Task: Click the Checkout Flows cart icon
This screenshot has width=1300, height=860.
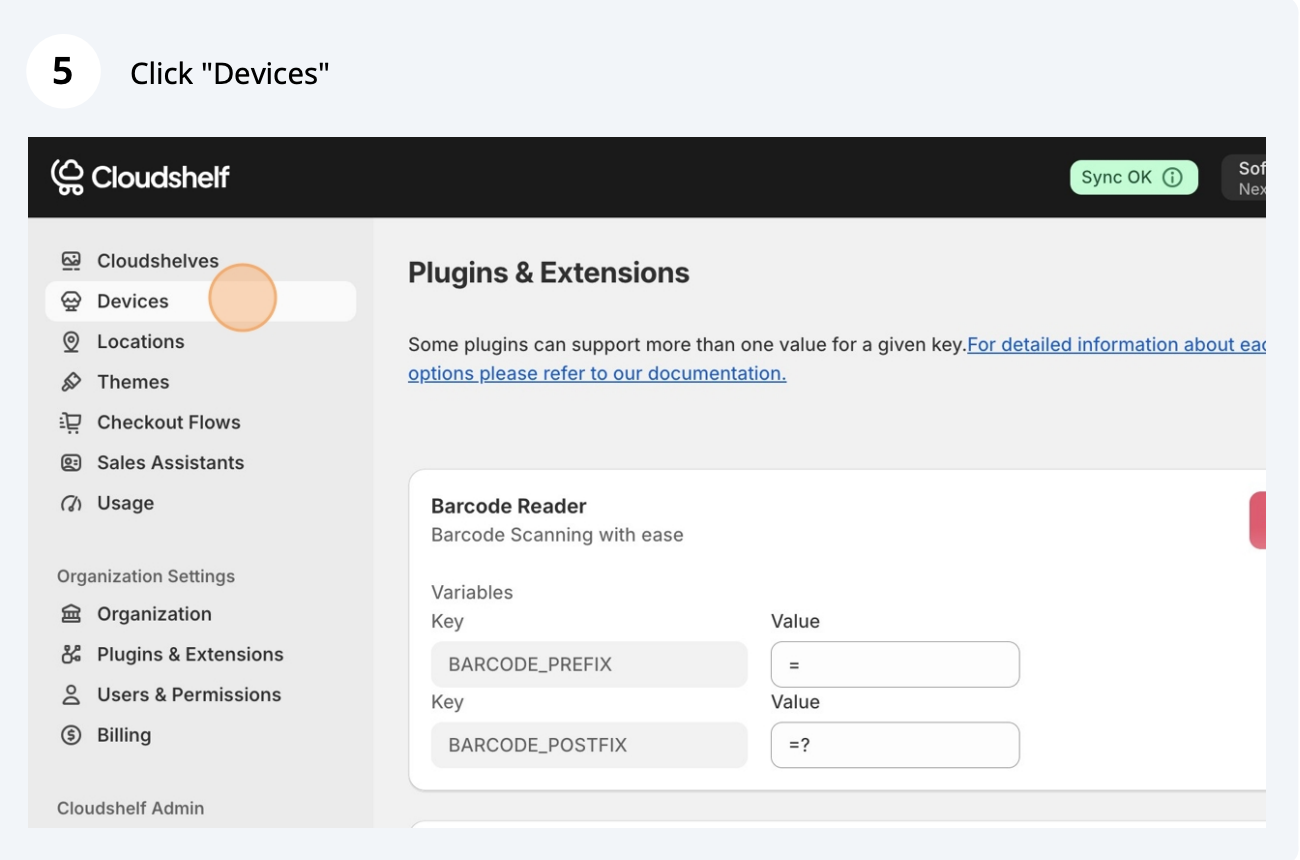Action: click(x=70, y=422)
